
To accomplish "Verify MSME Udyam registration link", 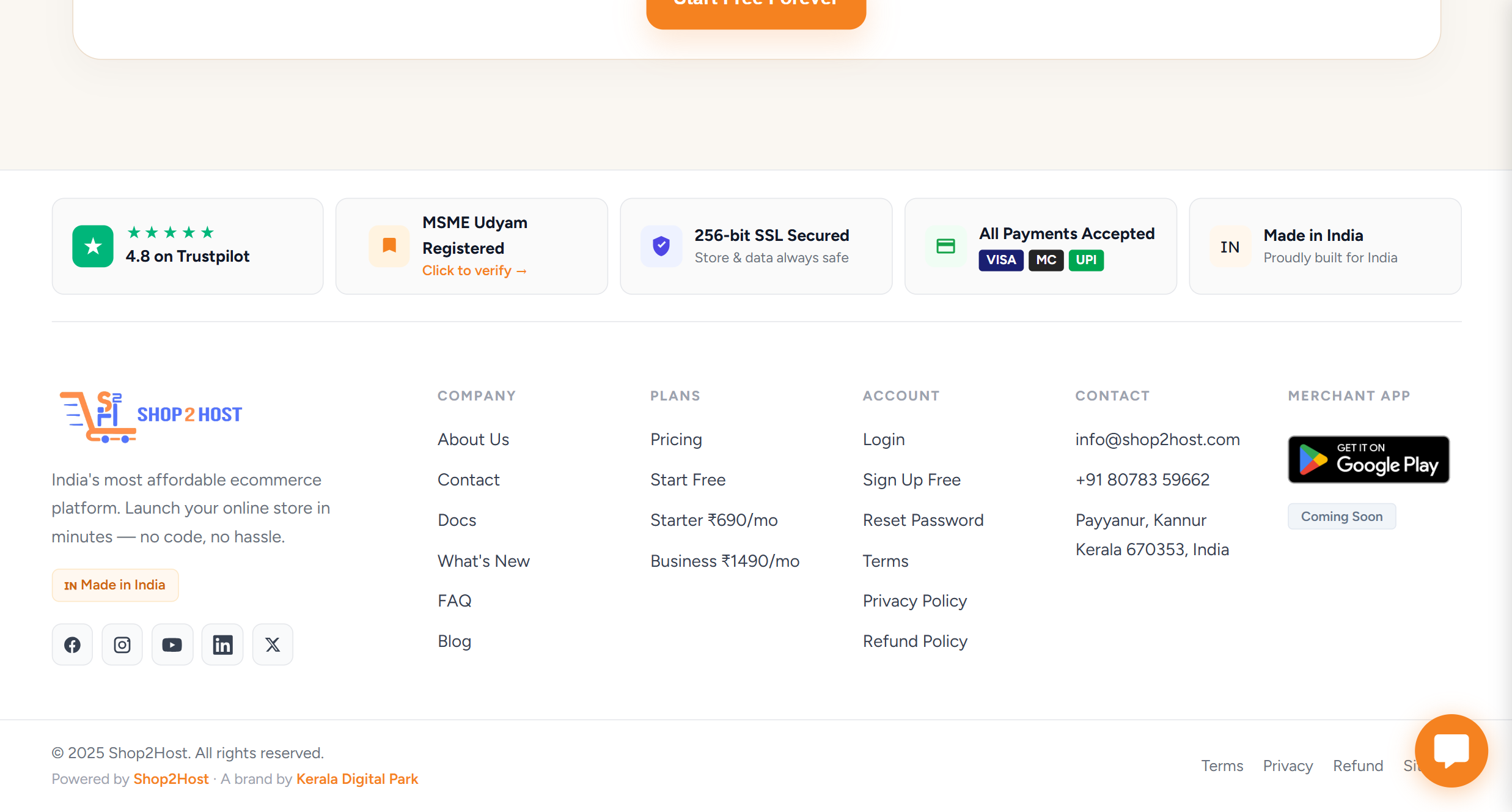I will coord(475,270).
